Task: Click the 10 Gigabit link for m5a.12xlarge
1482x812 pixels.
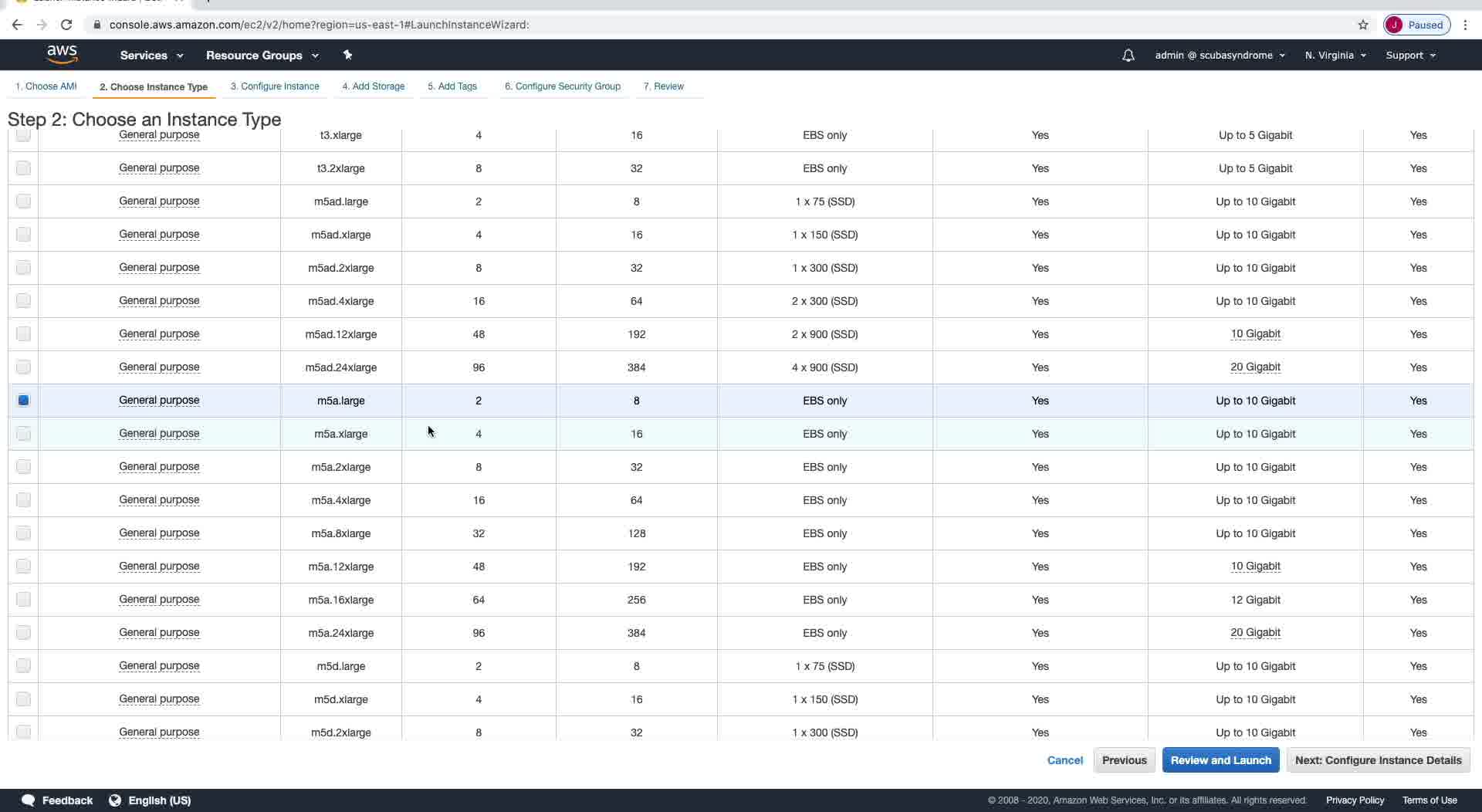Action: [1255, 567]
